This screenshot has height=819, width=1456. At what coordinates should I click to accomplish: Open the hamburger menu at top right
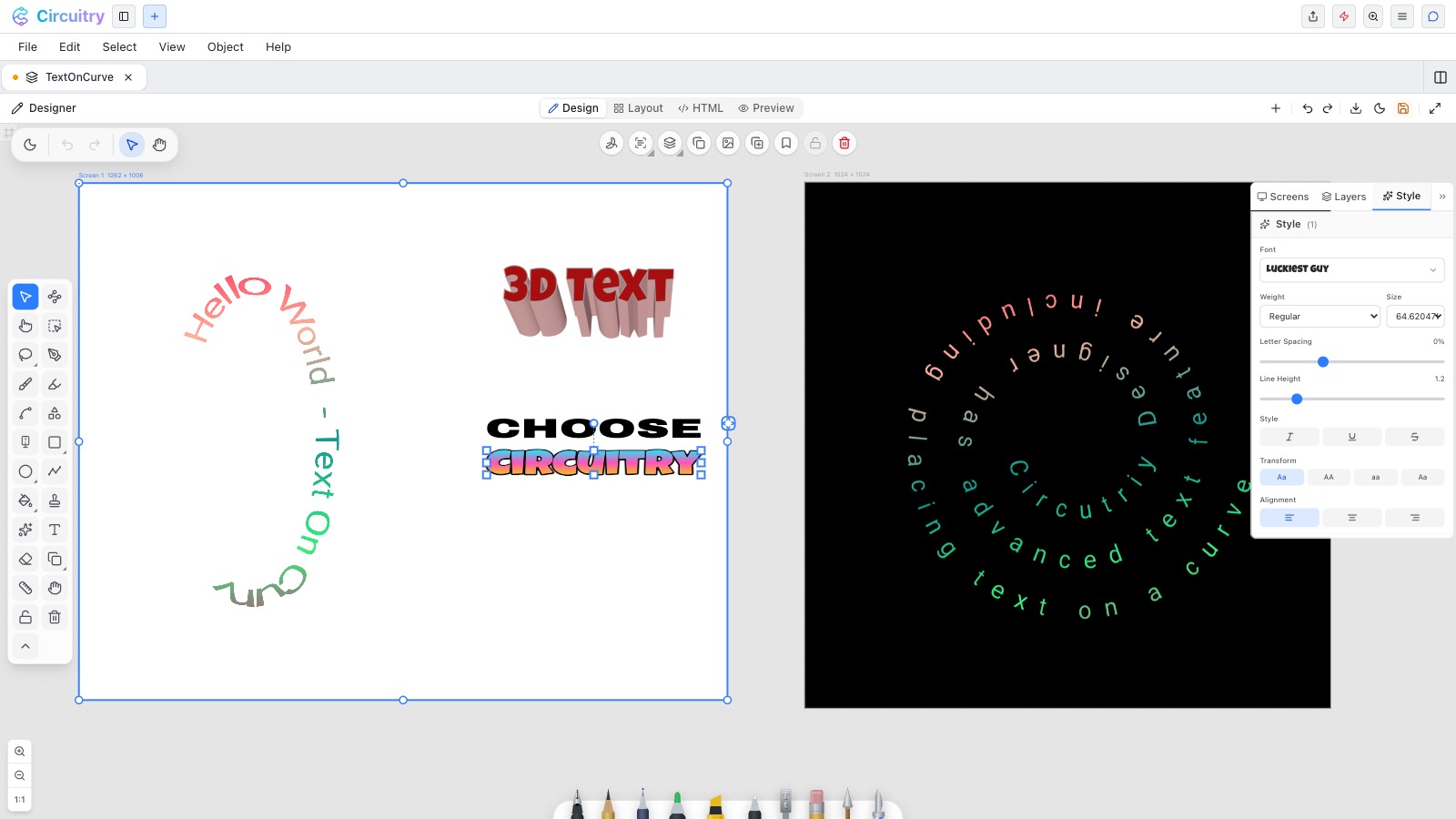point(1402,16)
